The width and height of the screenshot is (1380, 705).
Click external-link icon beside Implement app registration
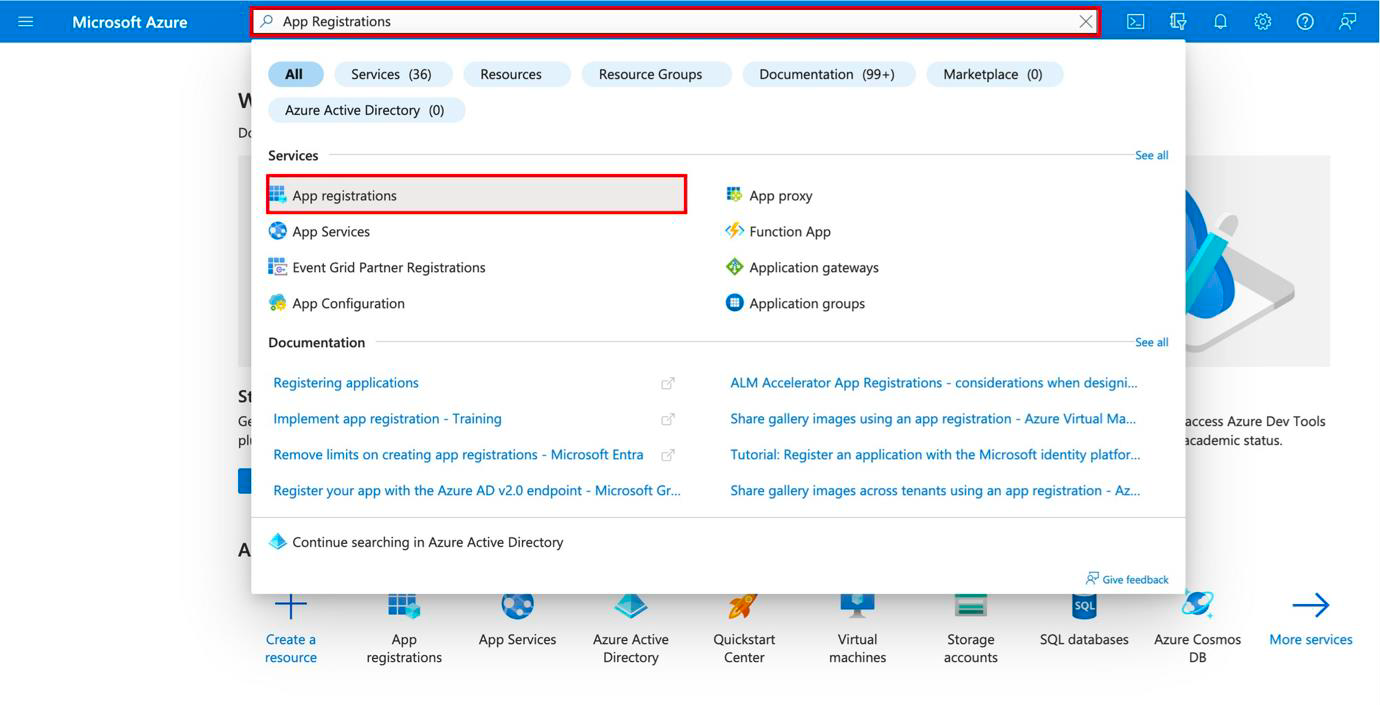668,419
